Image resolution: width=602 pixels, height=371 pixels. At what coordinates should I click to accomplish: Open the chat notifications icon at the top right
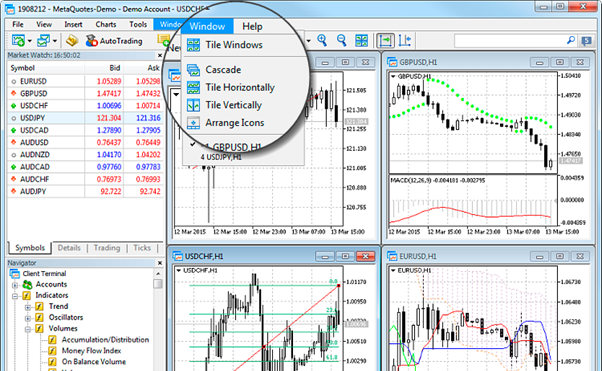(586, 41)
